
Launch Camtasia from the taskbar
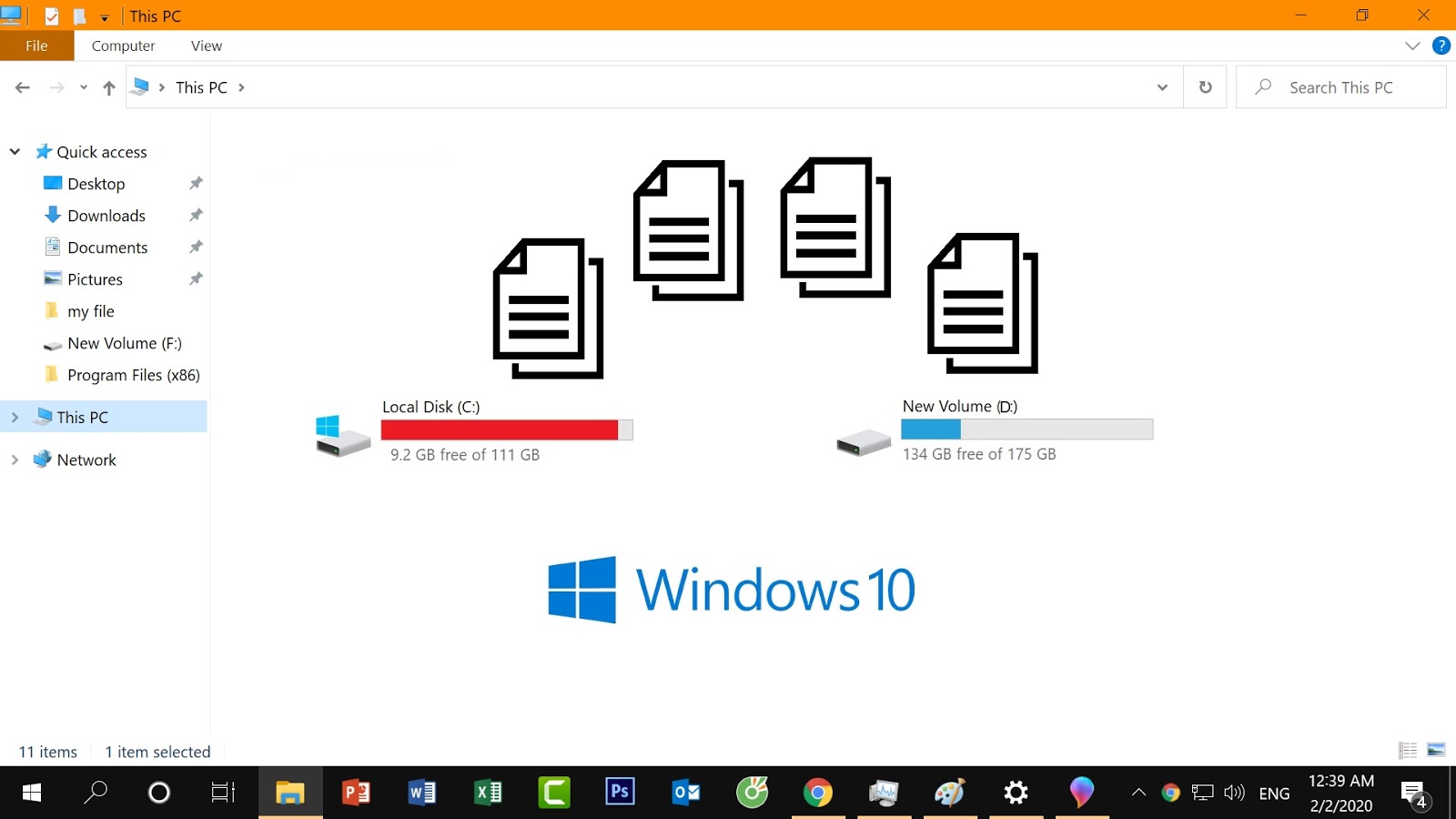(554, 793)
